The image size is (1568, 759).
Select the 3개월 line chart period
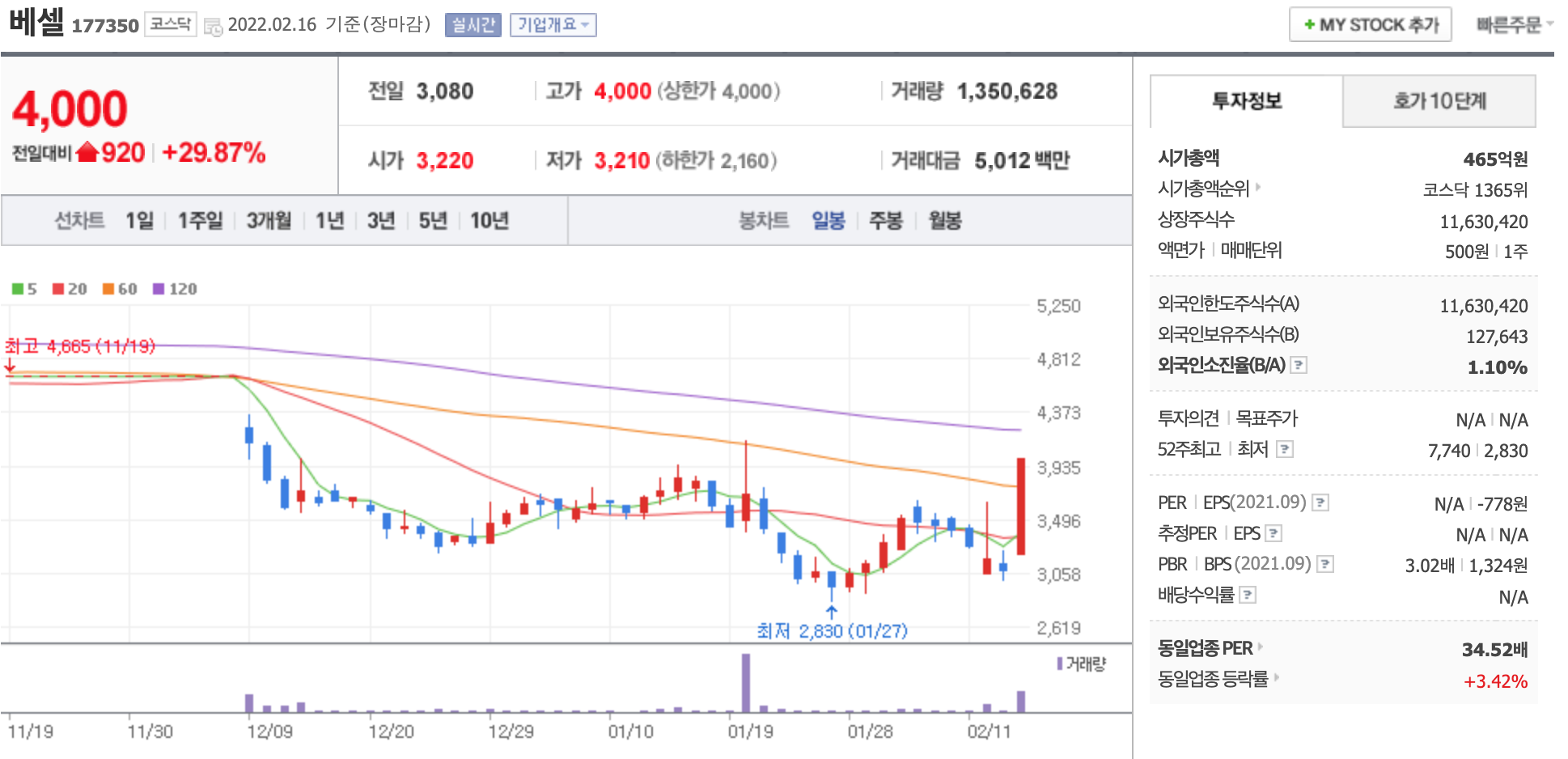tap(269, 220)
